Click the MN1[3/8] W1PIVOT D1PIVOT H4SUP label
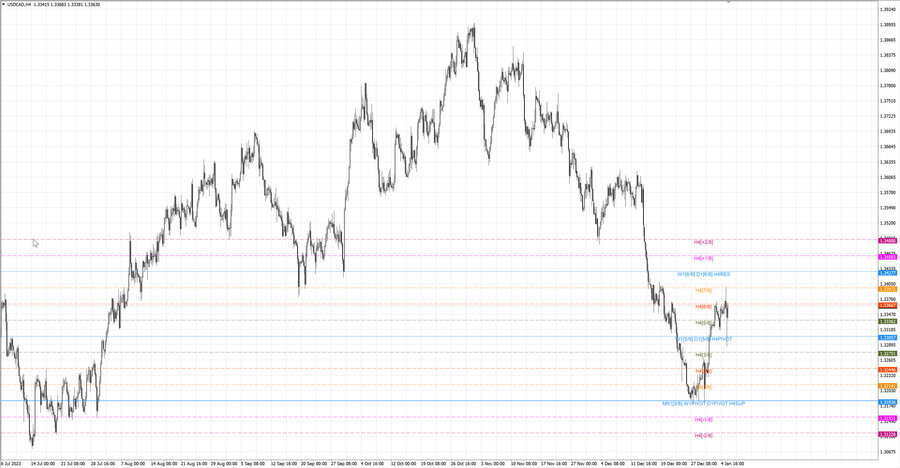Image resolution: width=900 pixels, height=468 pixels. pyautogui.click(x=704, y=404)
